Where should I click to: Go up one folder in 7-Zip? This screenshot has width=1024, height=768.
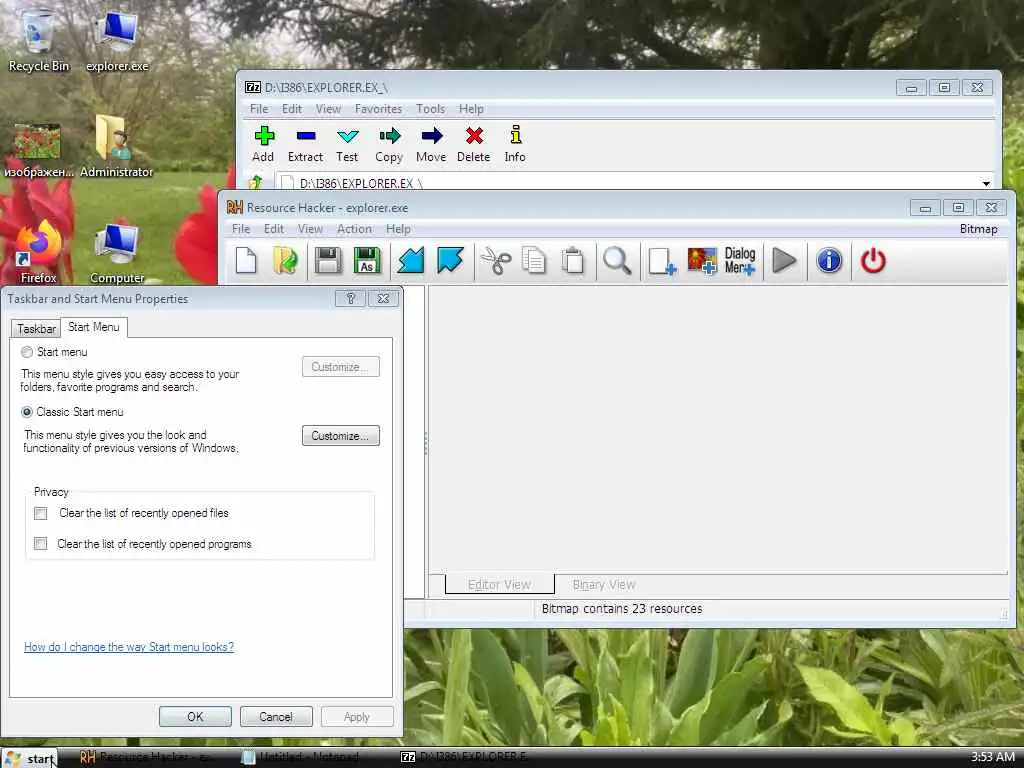point(256,182)
